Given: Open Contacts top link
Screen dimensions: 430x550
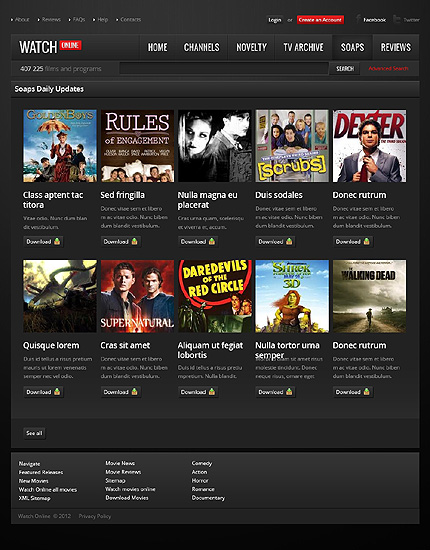Looking at the screenshot, I should [x=130, y=20].
